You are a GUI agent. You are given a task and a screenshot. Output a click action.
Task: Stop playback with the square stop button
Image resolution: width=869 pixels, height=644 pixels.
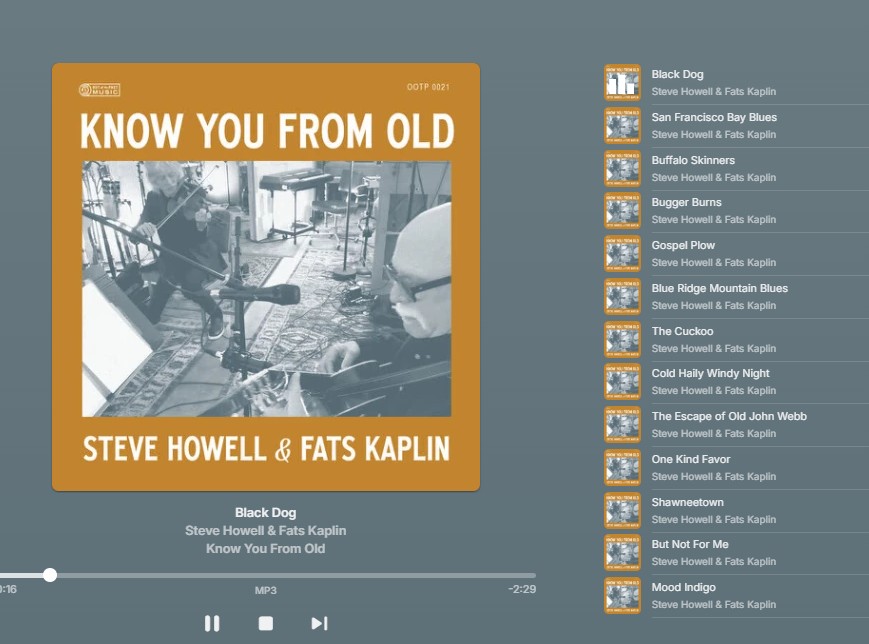[266, 623]
